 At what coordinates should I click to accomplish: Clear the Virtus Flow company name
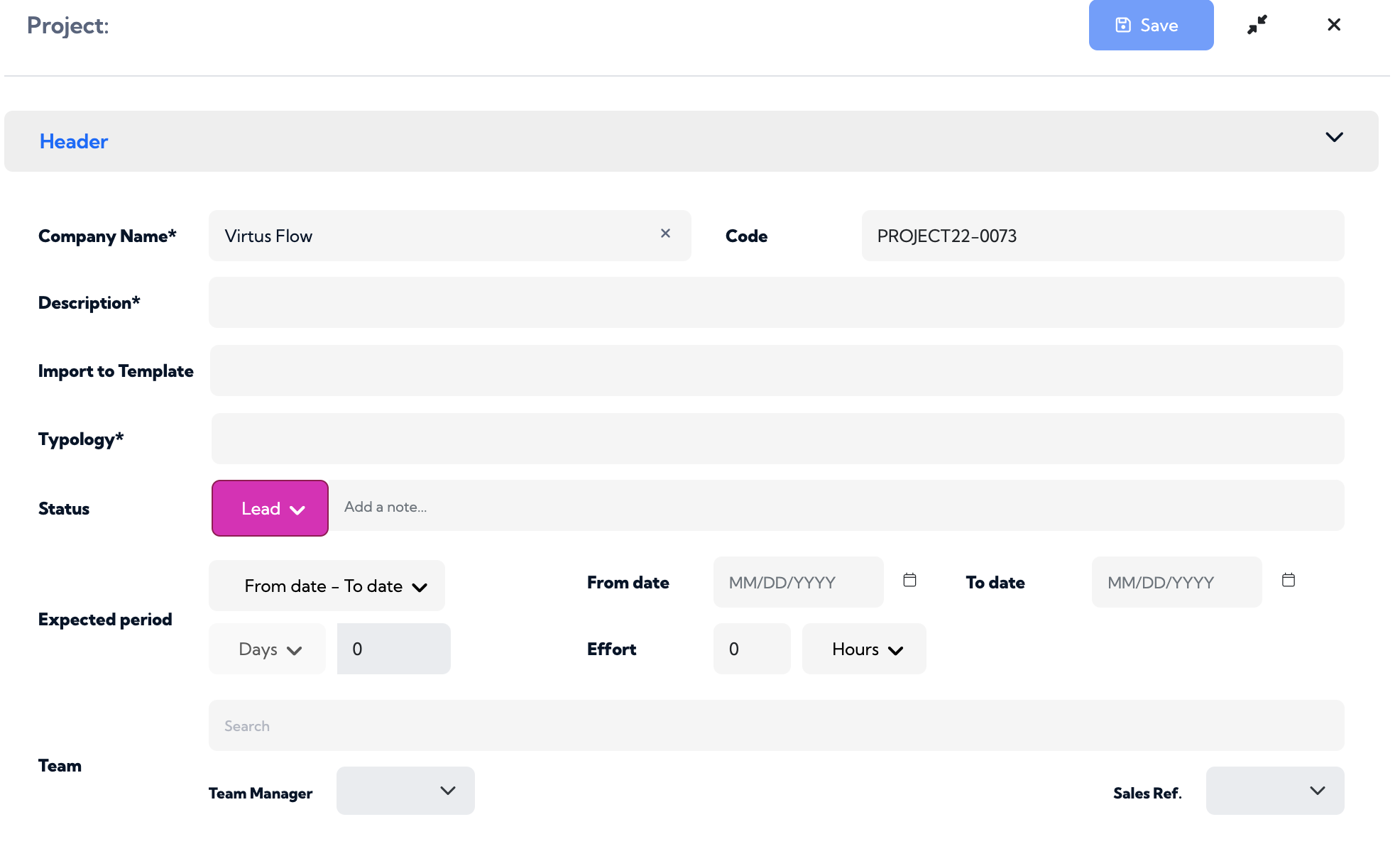click(x=665, y=234)
